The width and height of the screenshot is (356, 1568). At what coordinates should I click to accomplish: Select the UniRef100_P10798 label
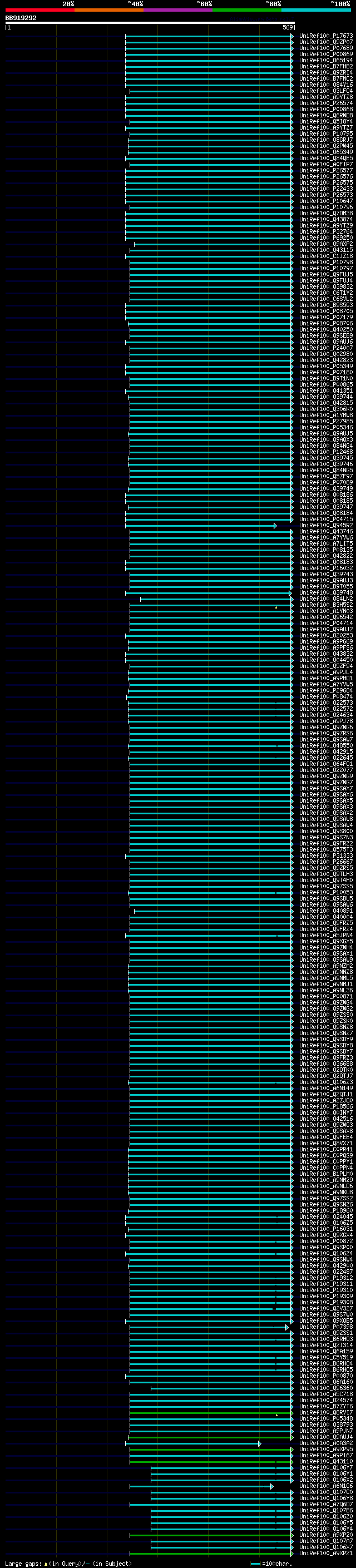tap(325, 263)
